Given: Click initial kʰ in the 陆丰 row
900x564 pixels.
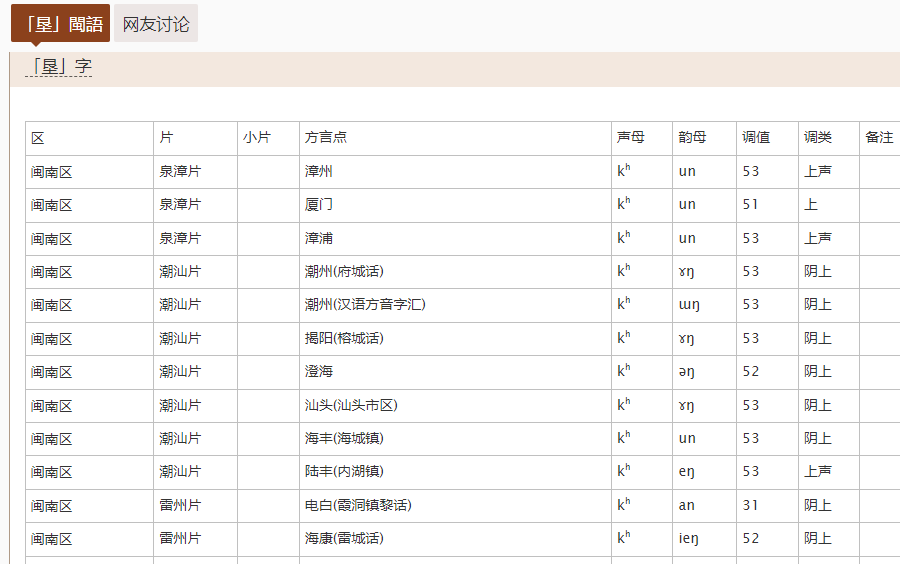Looking at the screenshot, I should (x=624, y=470).
